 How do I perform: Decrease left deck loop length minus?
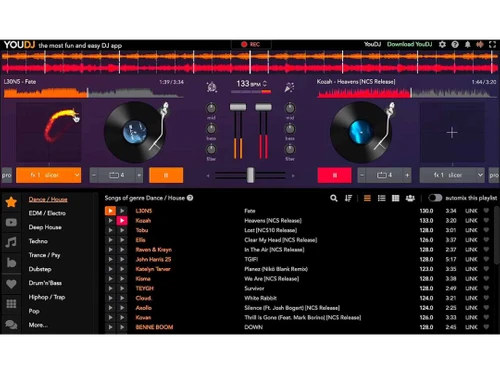(x=94, y=175)
